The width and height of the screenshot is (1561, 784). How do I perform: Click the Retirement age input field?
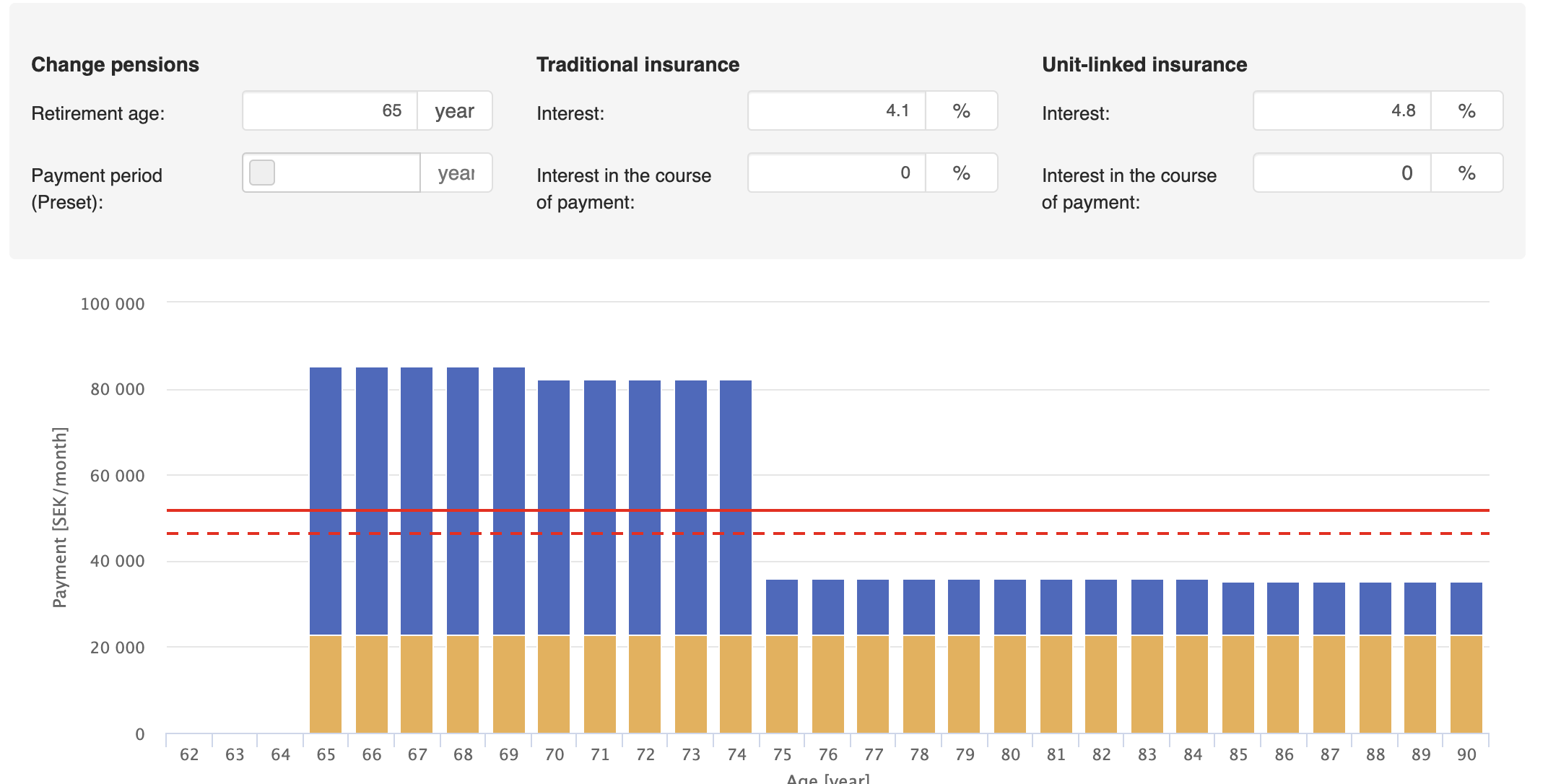tap(331, 111)
